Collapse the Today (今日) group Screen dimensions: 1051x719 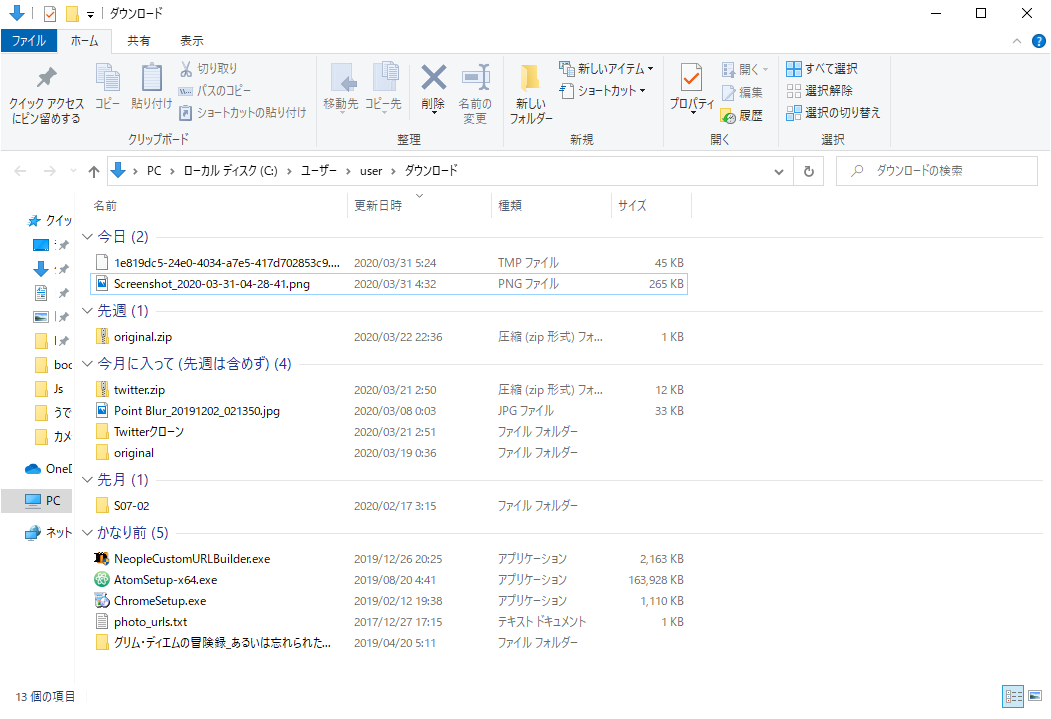tap(87, 237)
